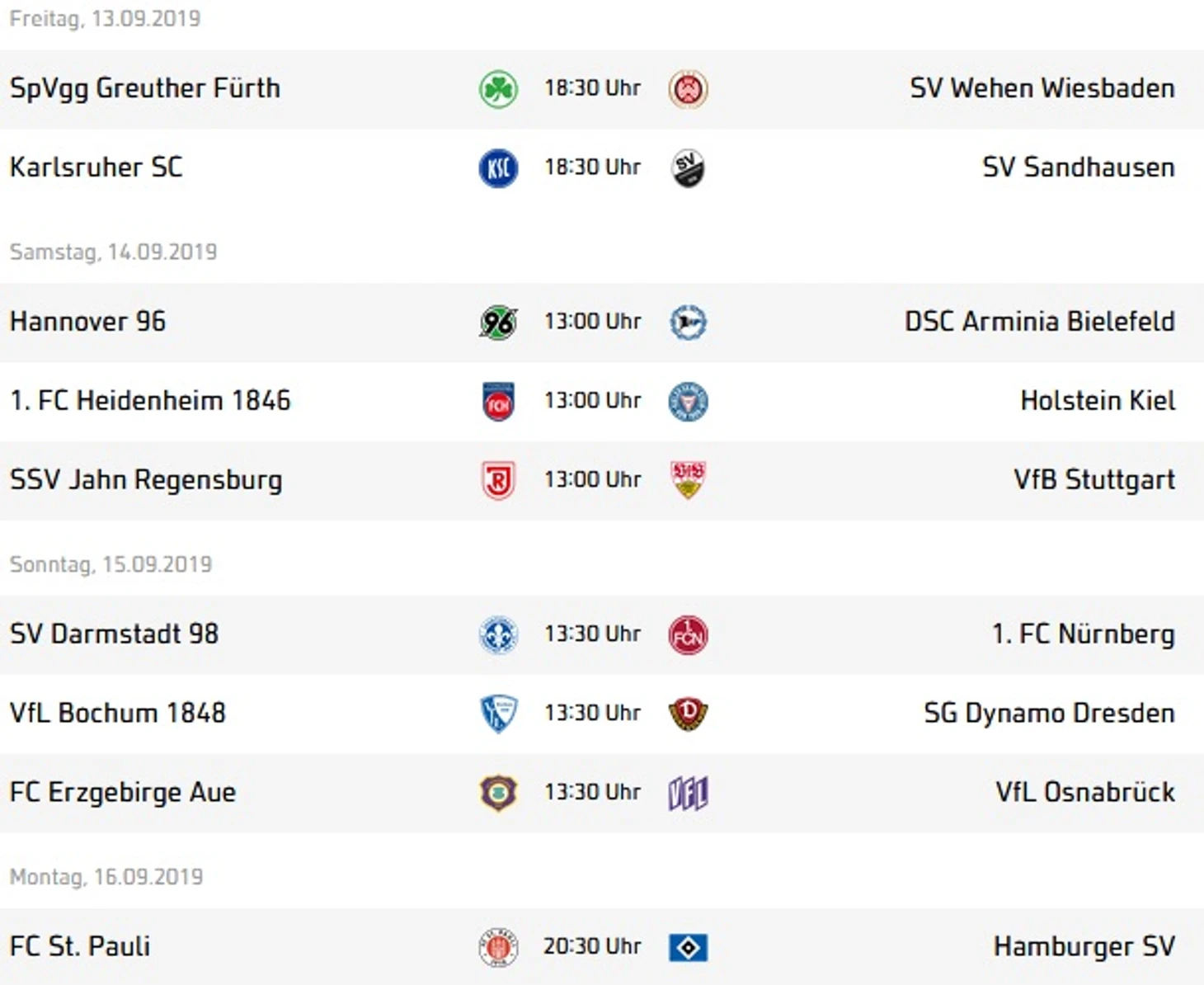Click the VfL Bochum 1848 team name
The image size is (1204, 985).
coord(118,713)
